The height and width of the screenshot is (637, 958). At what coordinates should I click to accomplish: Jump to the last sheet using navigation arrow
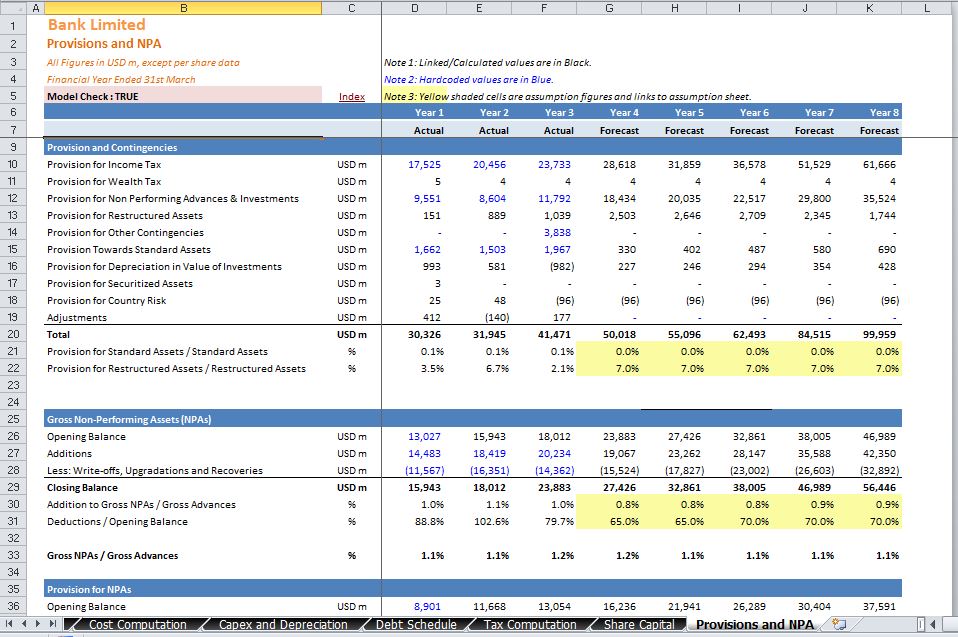pos(53,624)
